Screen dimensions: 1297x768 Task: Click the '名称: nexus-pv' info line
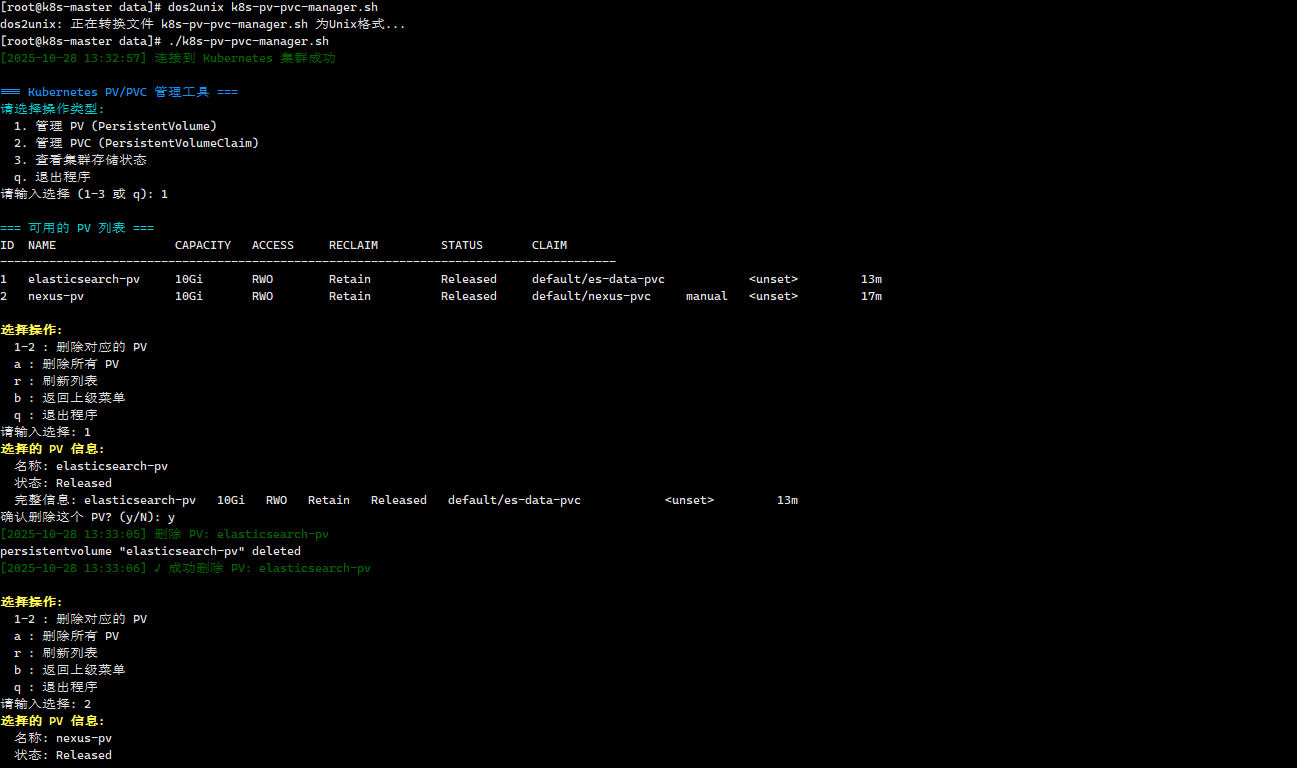63,738
